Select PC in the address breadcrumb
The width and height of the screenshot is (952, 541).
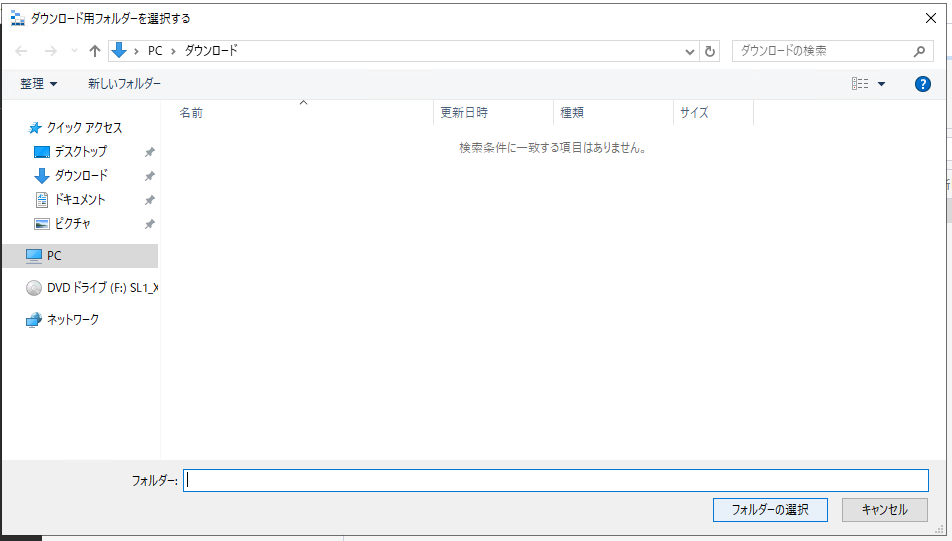pos(155,51)
